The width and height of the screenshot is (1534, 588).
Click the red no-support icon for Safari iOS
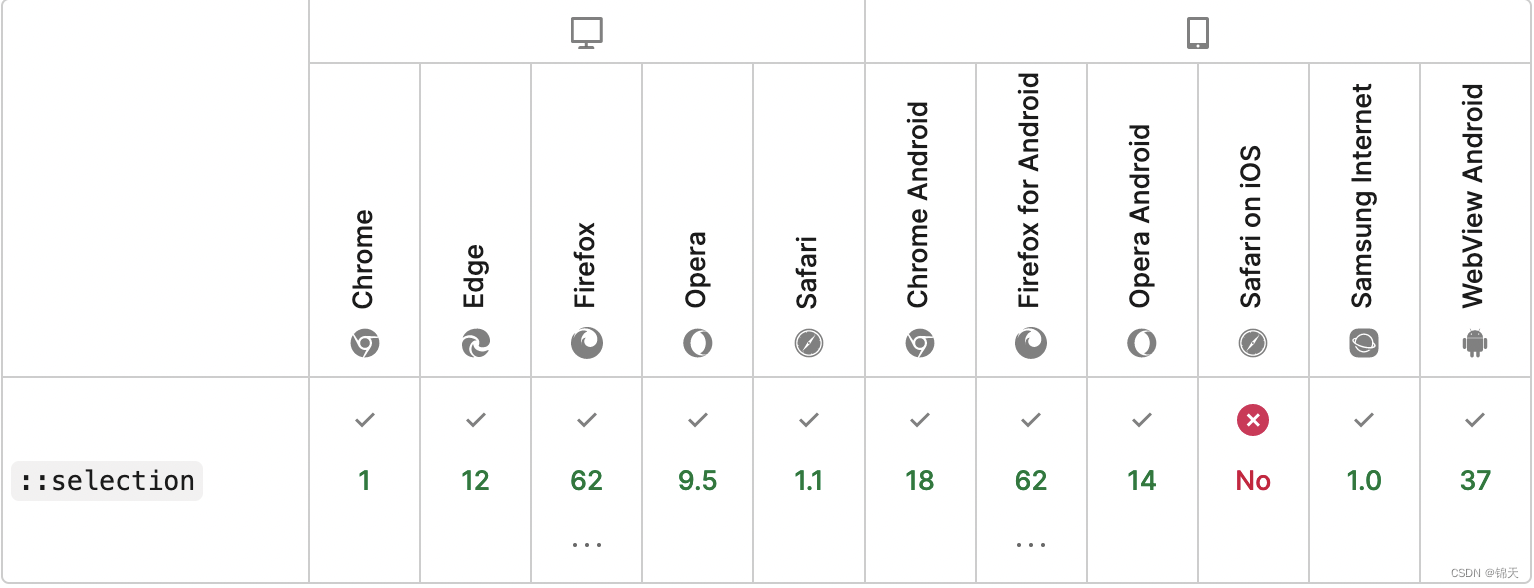click(1253, 420)
